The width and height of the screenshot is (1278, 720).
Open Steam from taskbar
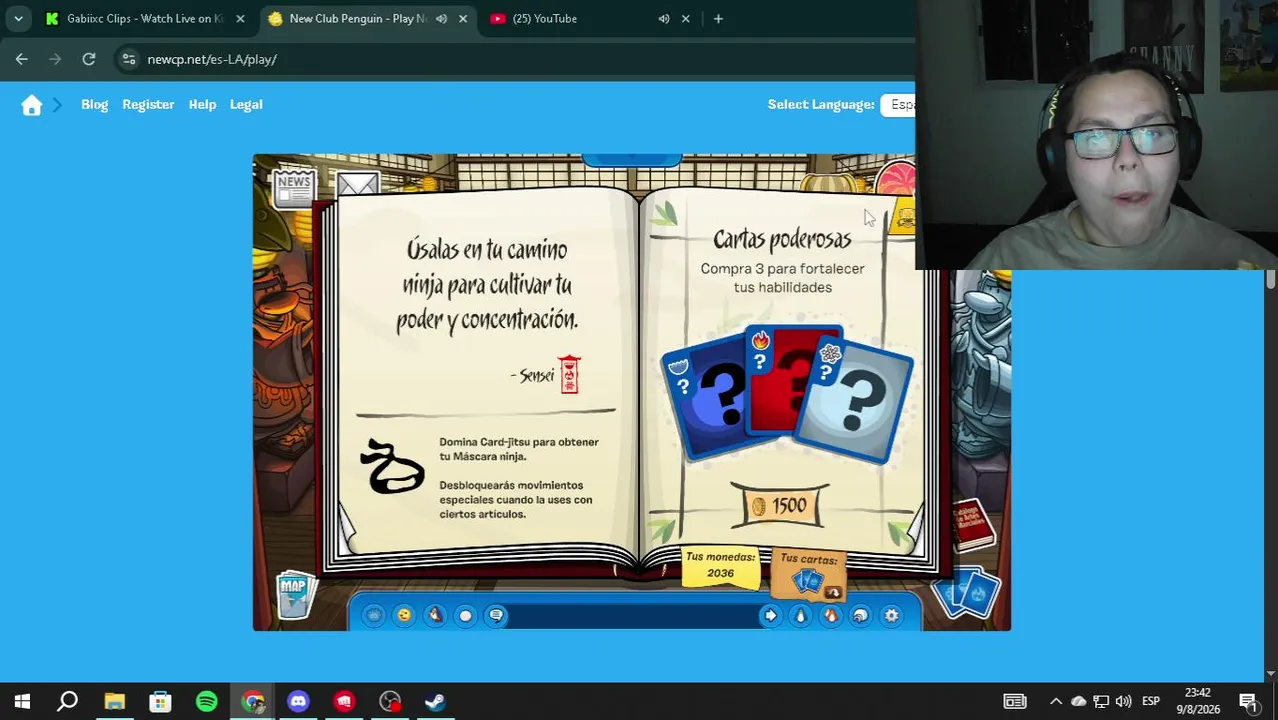(435, 701)
